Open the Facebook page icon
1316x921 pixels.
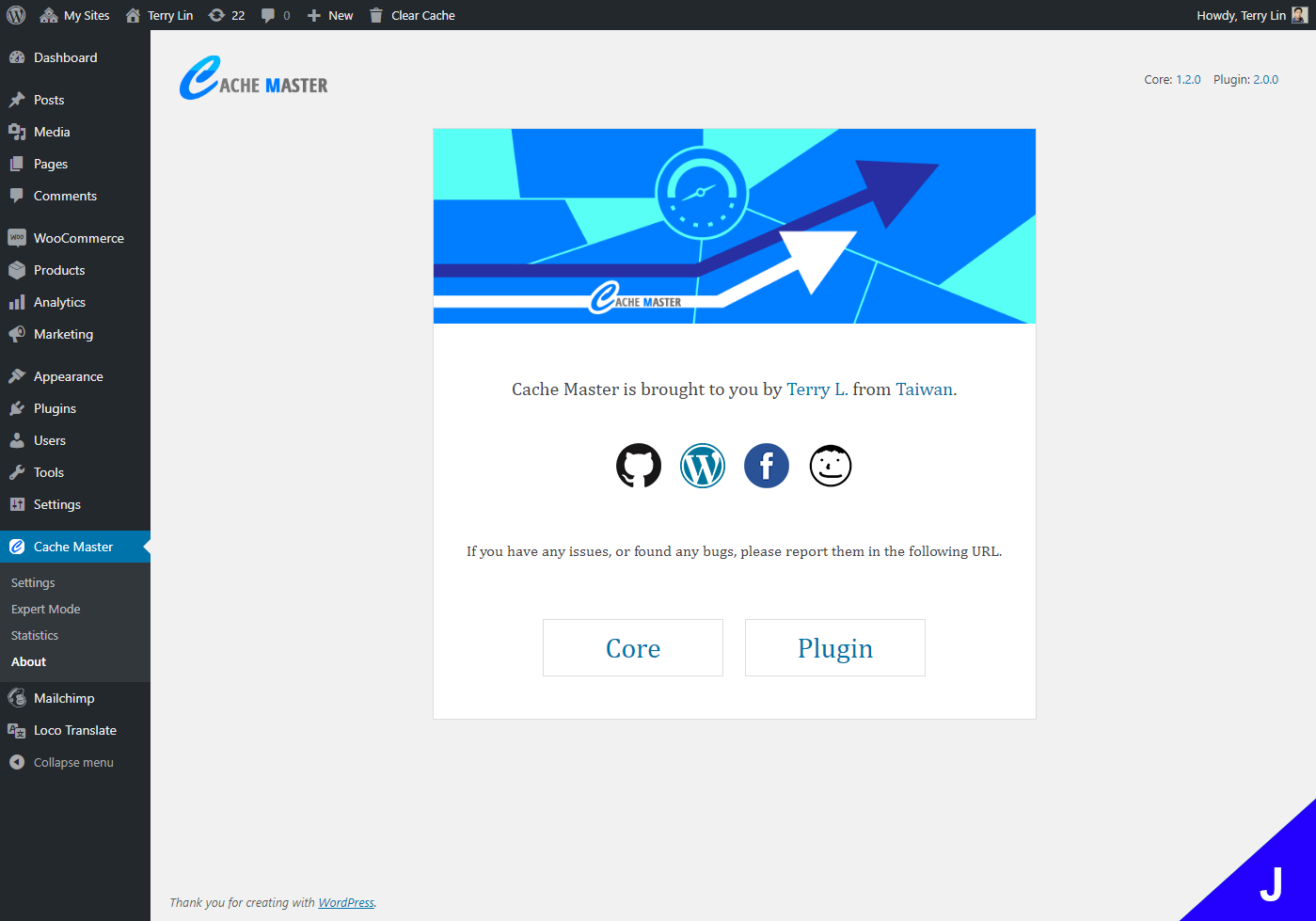[x=767, y=466]
